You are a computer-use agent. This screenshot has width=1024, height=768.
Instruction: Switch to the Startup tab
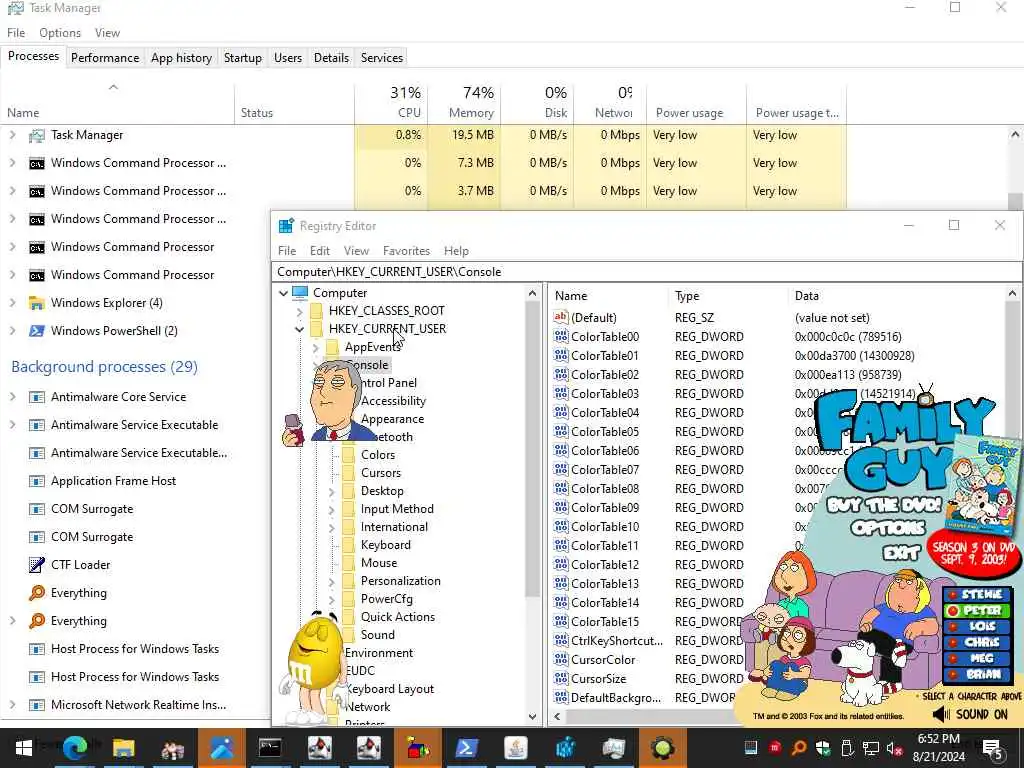243,58
